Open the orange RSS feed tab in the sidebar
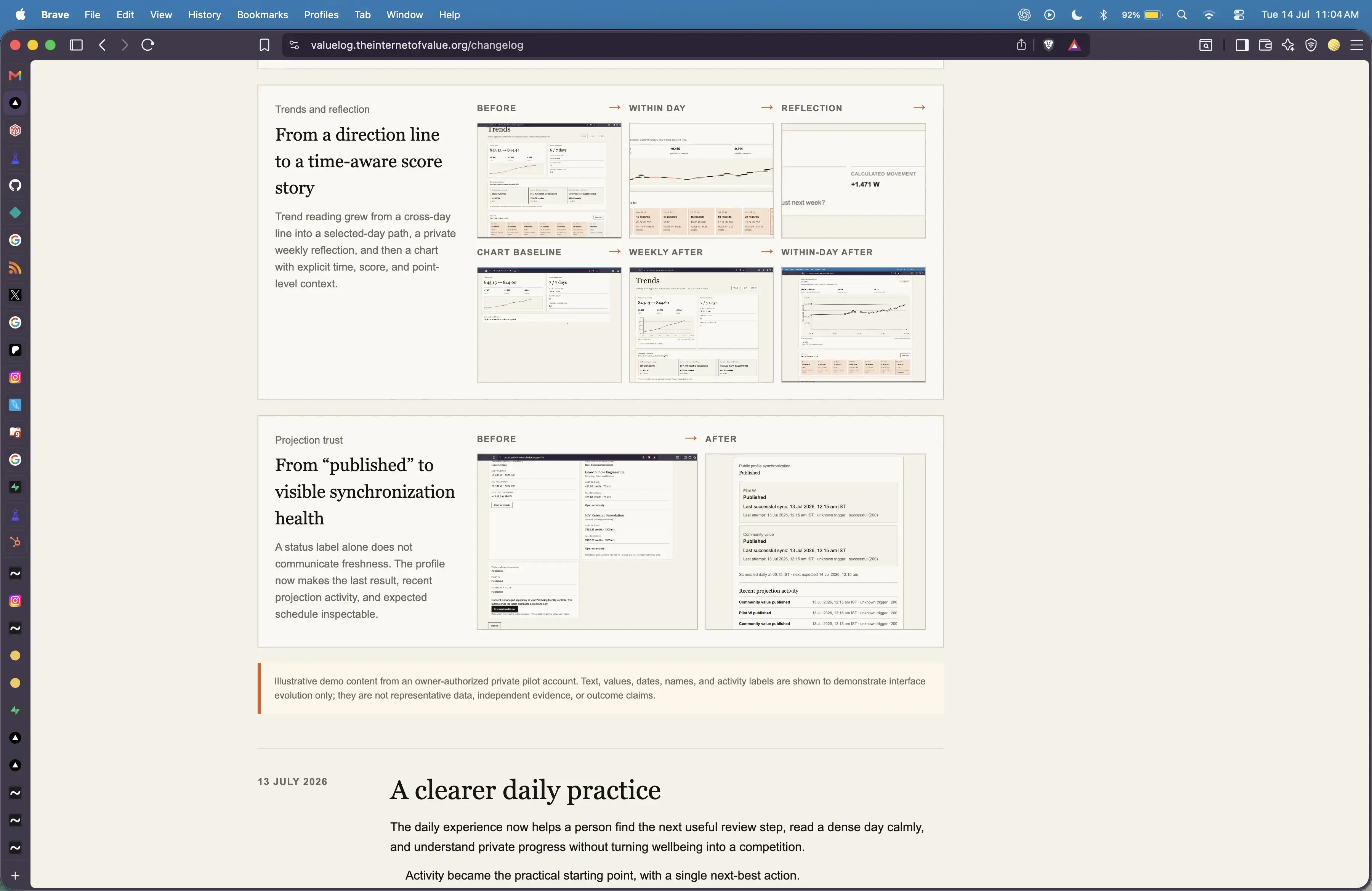Image resolution: width=1372 pixels, height=891 pixels. [16, 268]
